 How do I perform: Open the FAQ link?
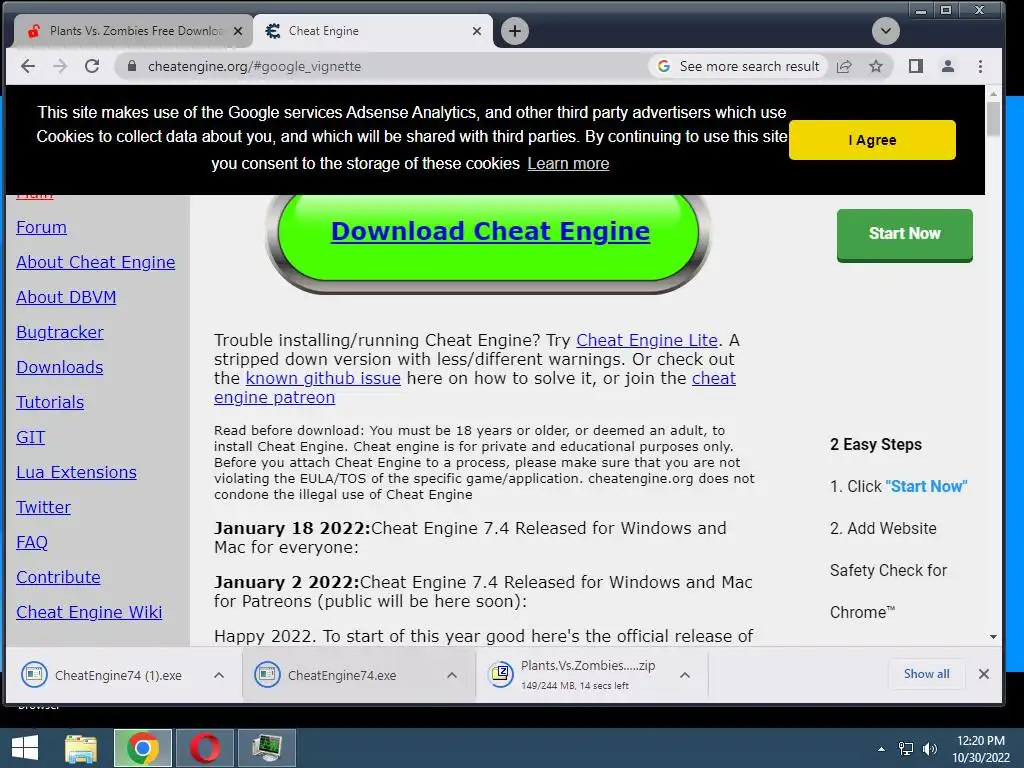pos(32,542)
